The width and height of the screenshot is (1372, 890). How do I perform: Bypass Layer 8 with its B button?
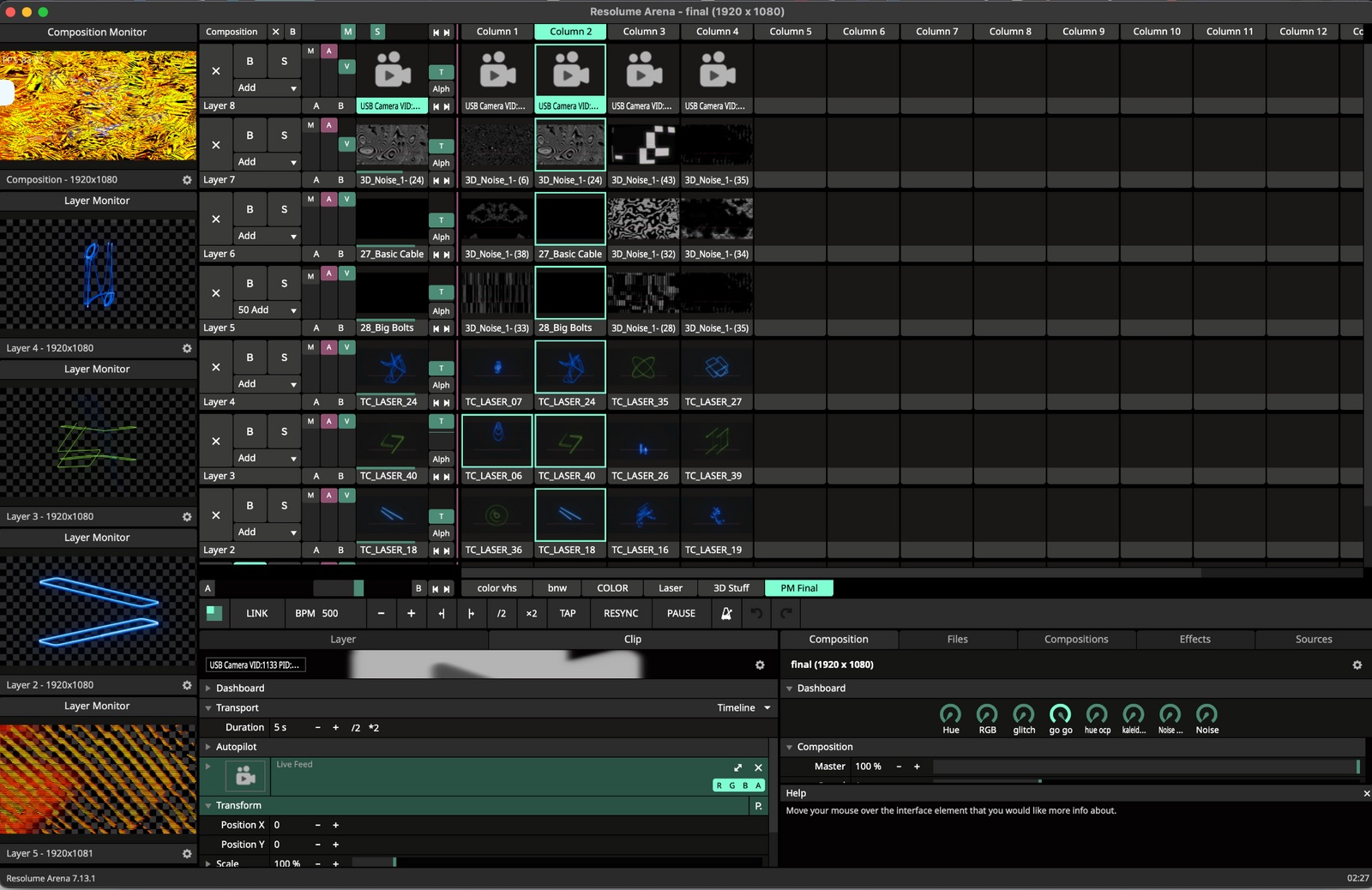point(250,62)
